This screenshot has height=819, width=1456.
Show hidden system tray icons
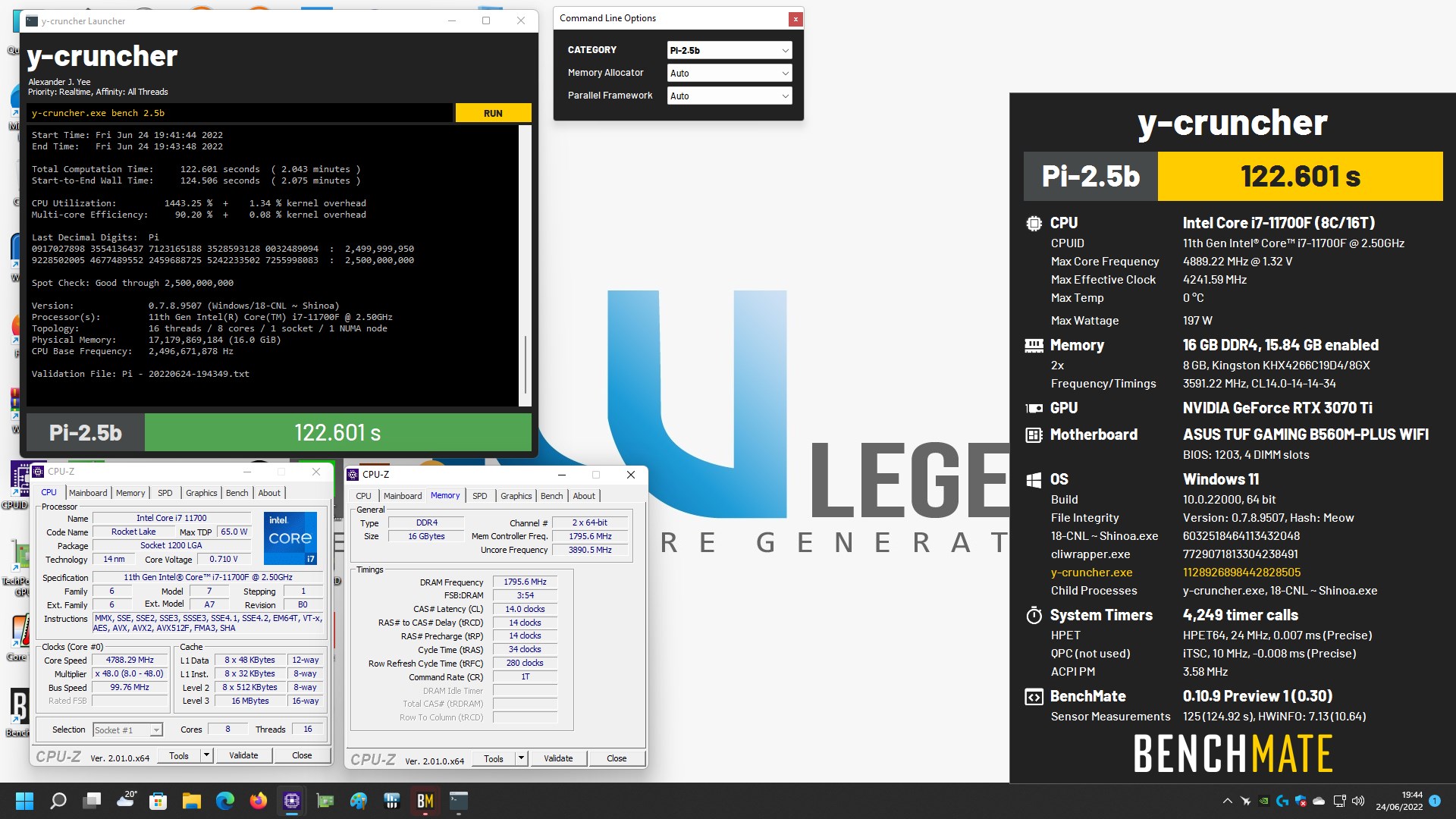[1227, 801]
